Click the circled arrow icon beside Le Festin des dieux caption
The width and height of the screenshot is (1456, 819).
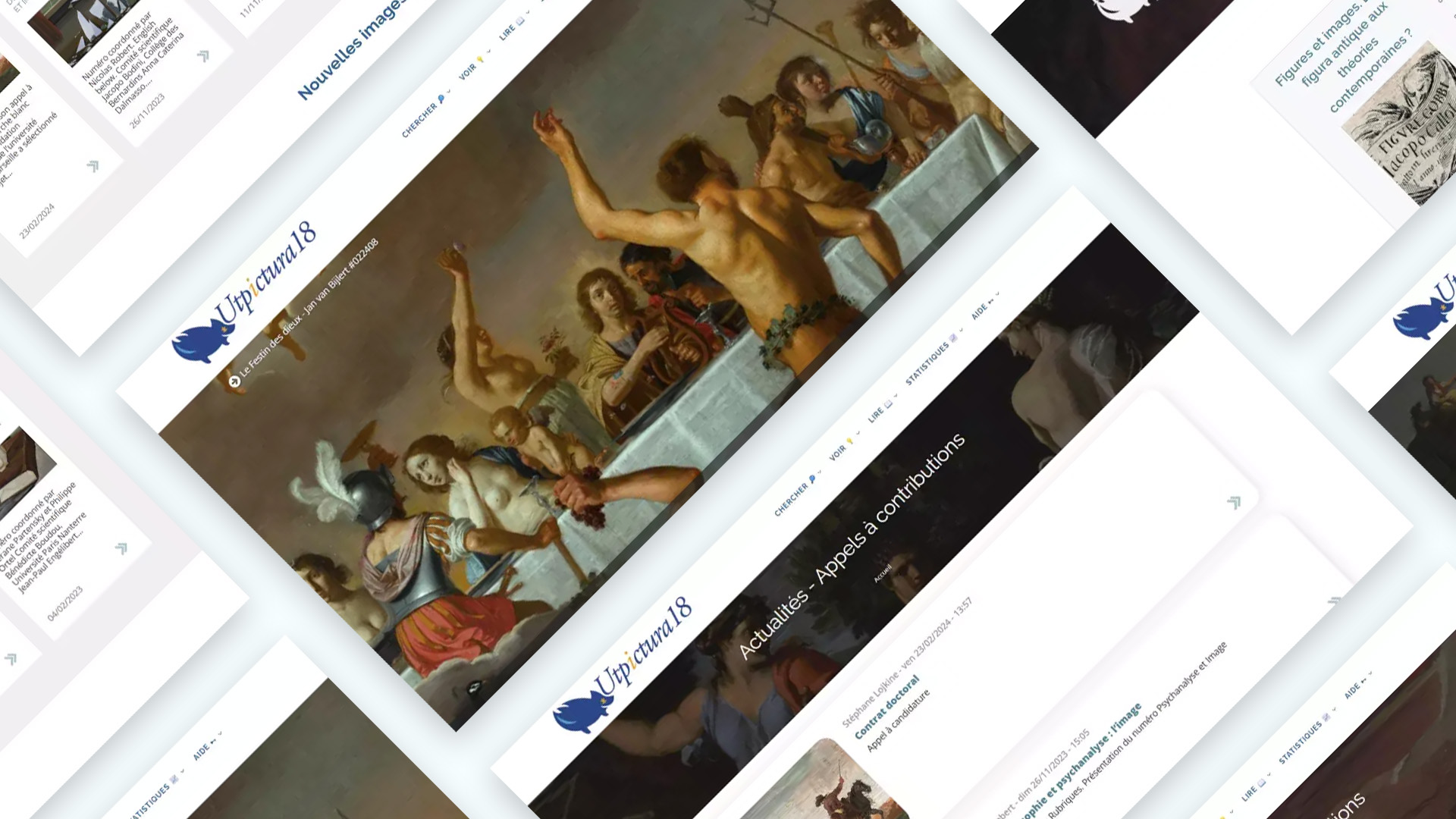click(234, 381)
